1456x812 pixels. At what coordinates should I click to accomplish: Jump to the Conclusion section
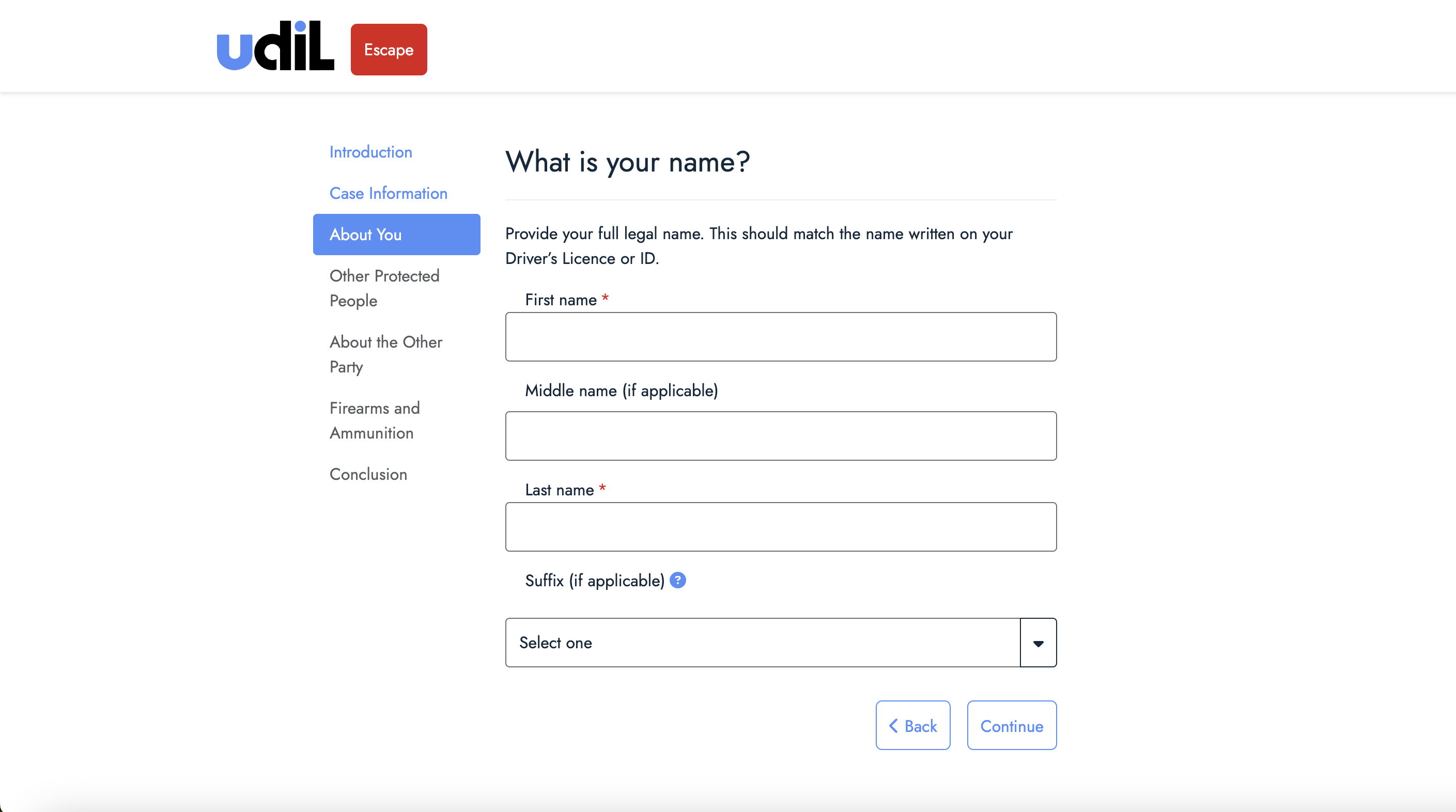[368, 474]
